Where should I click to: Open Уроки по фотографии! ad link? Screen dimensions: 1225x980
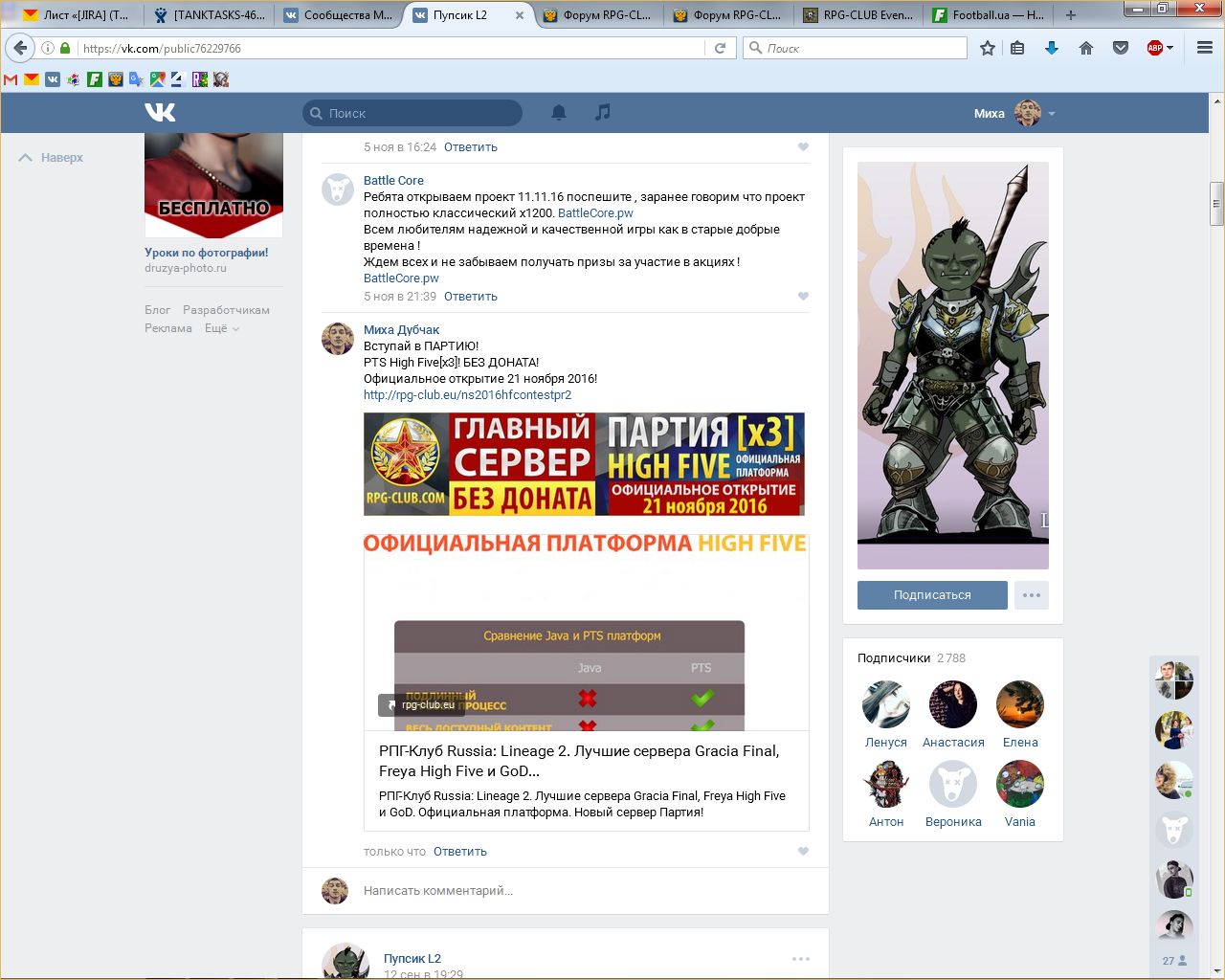[x=207, y=253]
